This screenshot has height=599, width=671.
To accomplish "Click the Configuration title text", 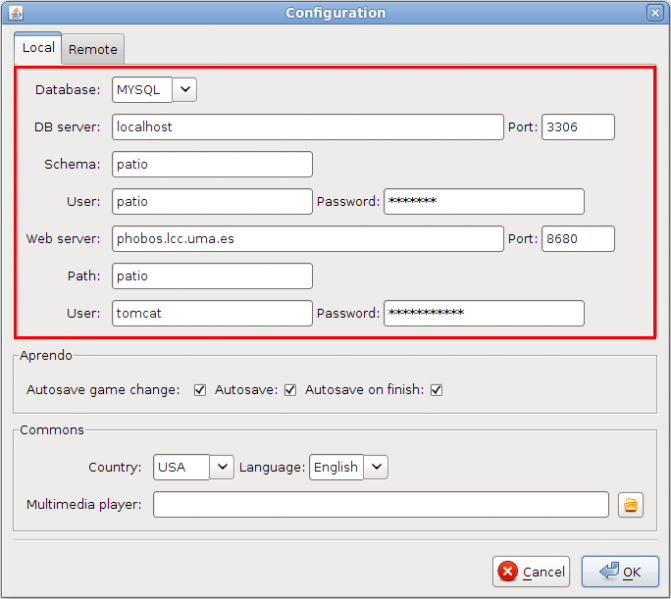I will [336, 13].
